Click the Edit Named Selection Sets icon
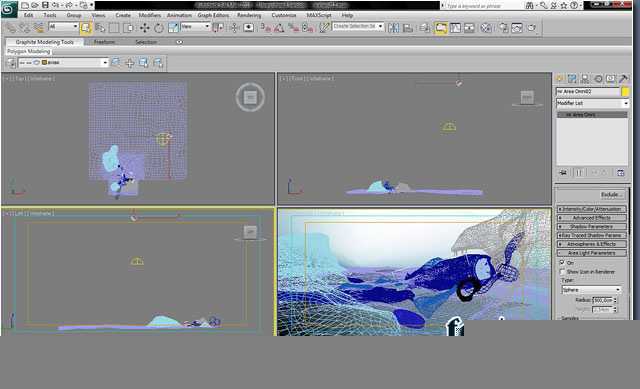640x389 pixels. (324, 28)
